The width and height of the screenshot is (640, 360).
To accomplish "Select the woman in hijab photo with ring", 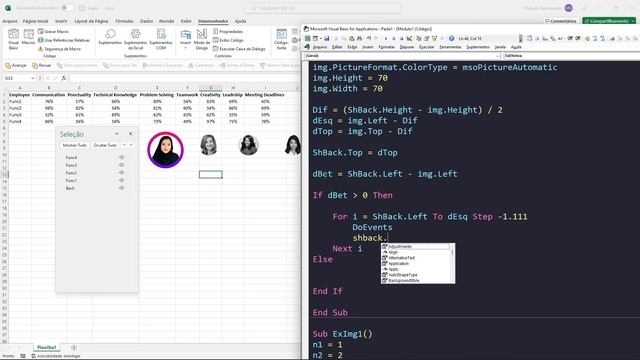I will (165, 150).
